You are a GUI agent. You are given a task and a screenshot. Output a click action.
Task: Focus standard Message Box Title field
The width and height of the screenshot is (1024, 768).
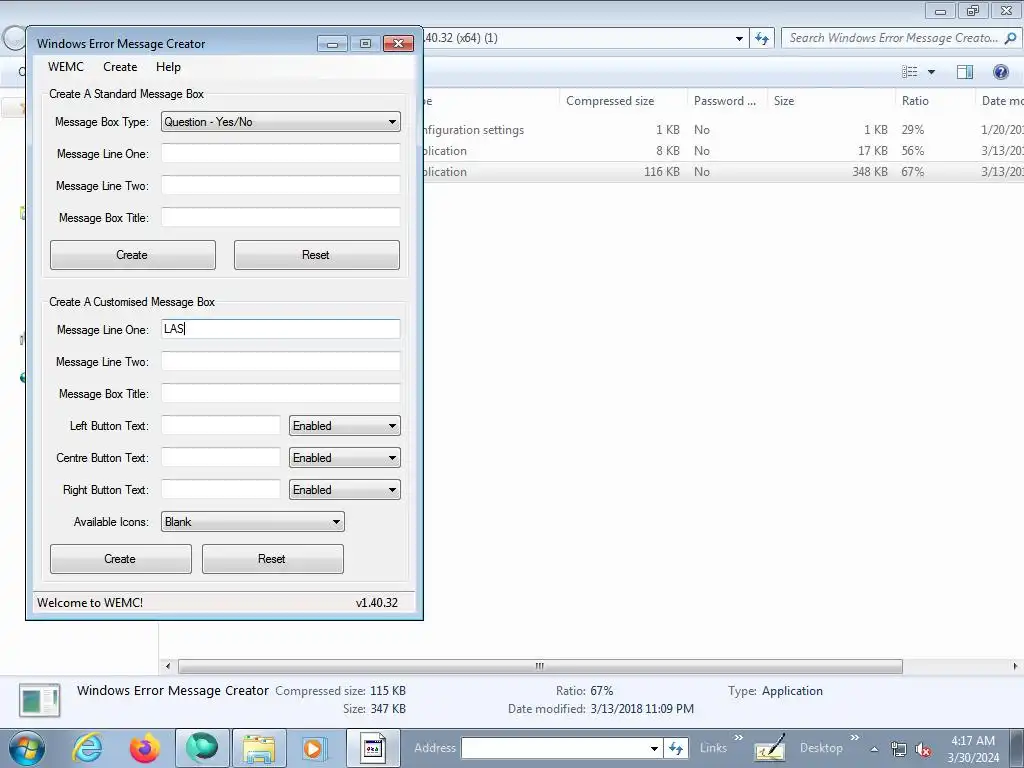[x=281, y=217]
